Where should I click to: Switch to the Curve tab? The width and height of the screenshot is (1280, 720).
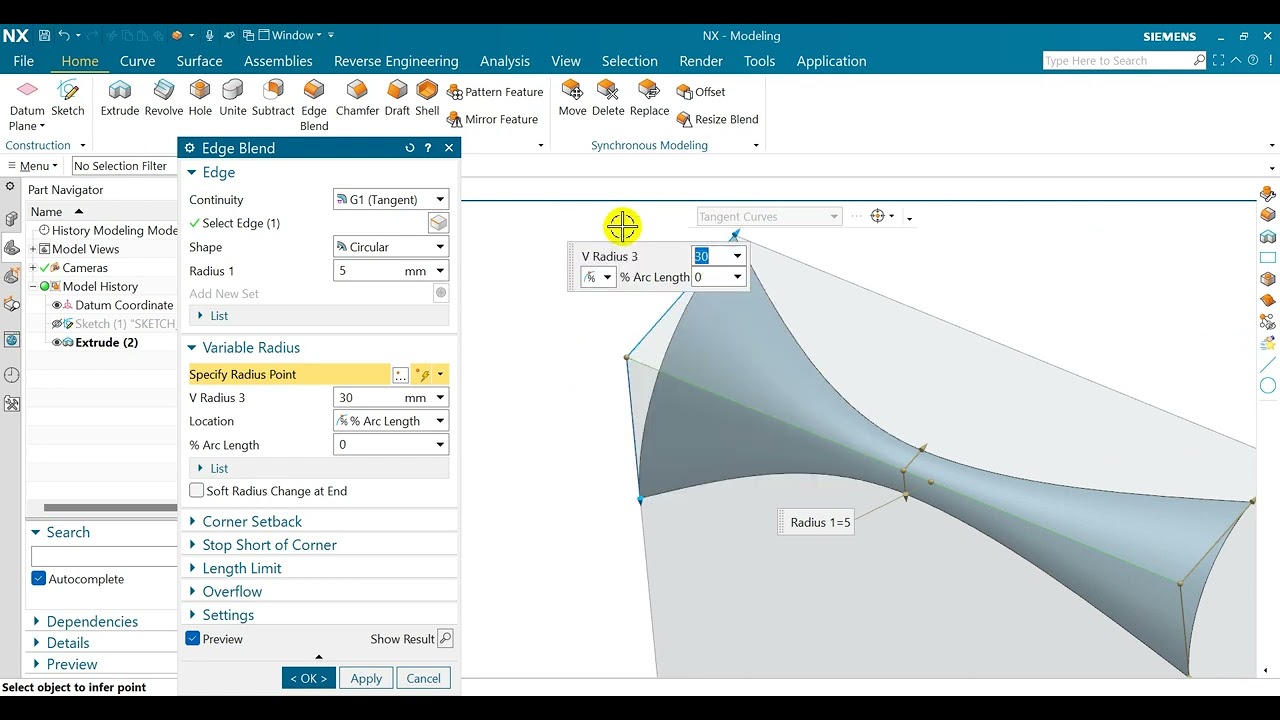[137, 61]
